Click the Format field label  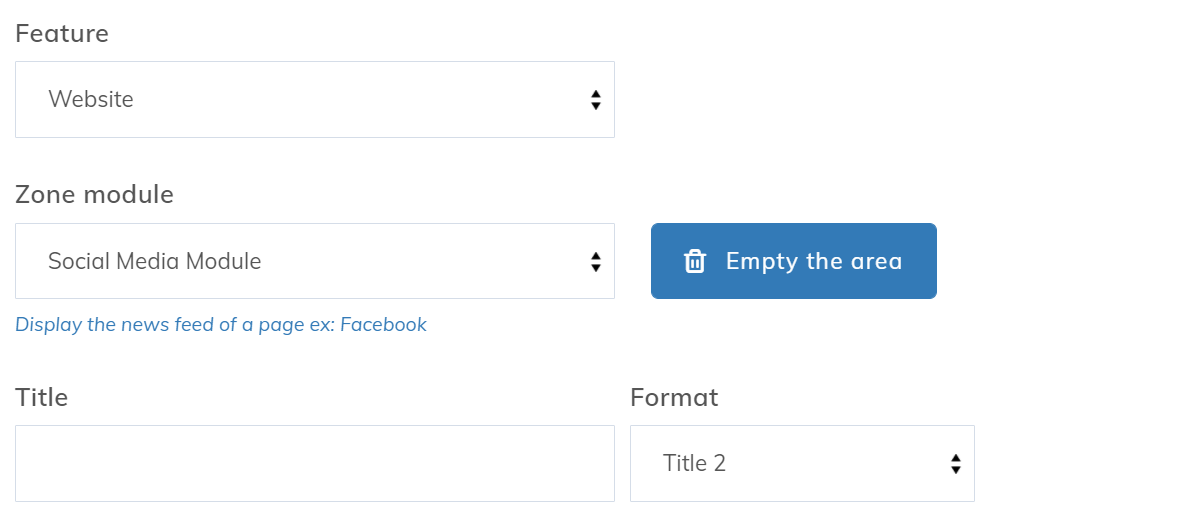674,397
